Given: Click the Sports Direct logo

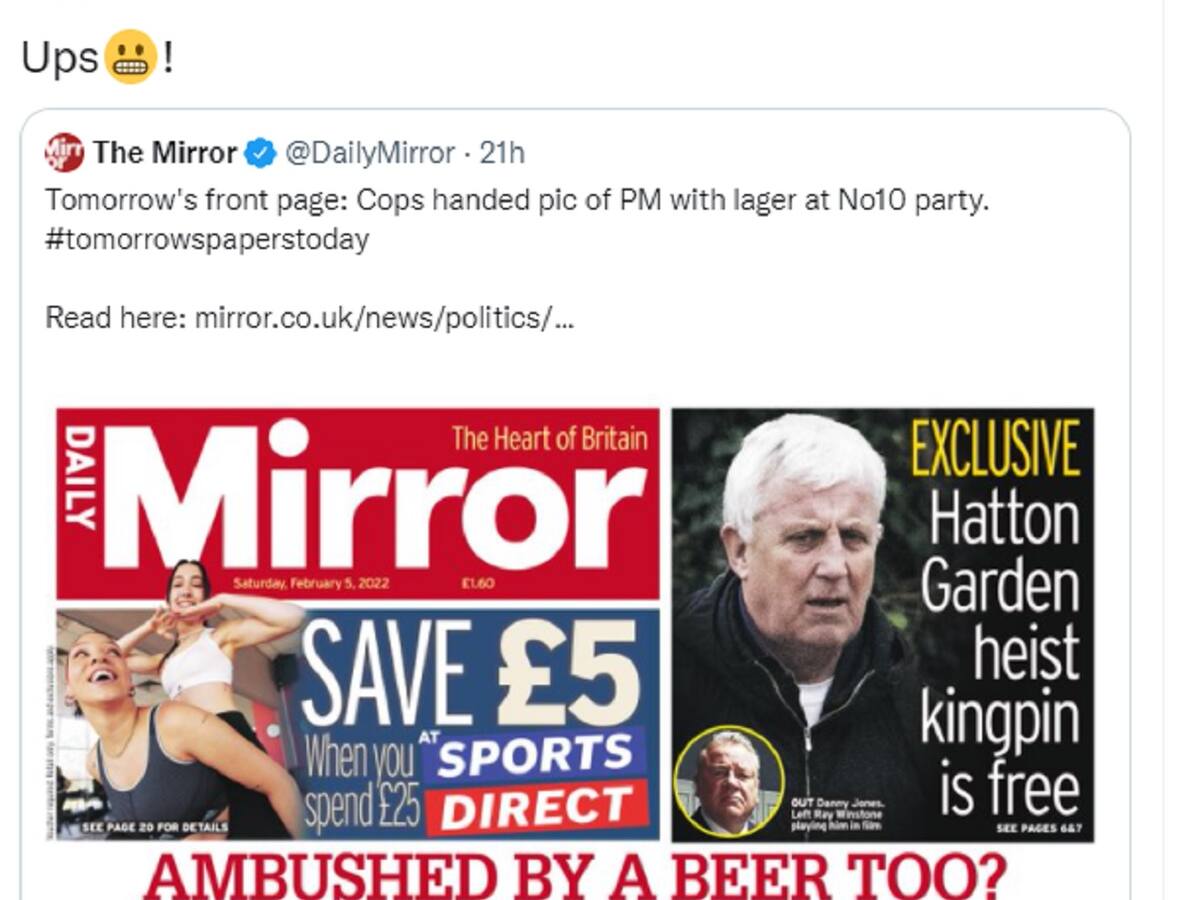Looking at the screenshot, I should [538, 782].
